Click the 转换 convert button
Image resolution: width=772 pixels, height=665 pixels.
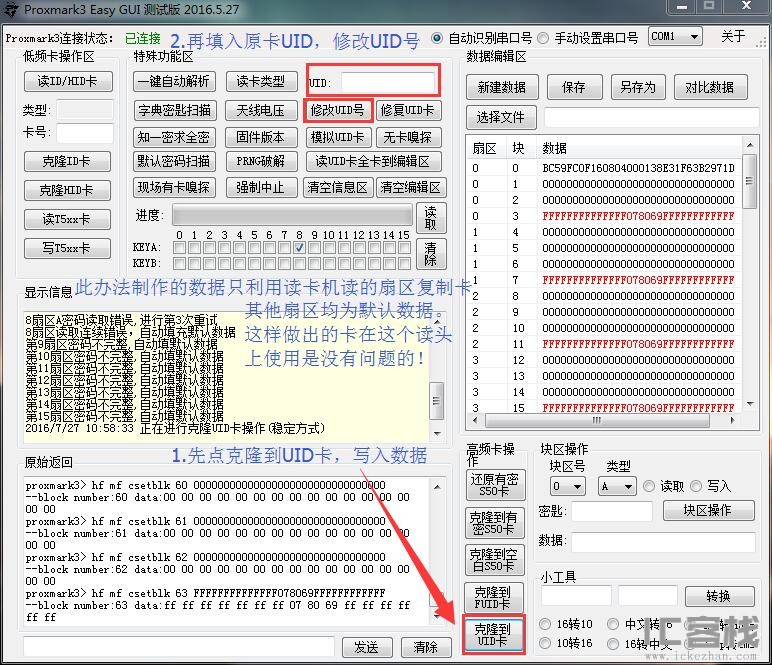(719, 596)
